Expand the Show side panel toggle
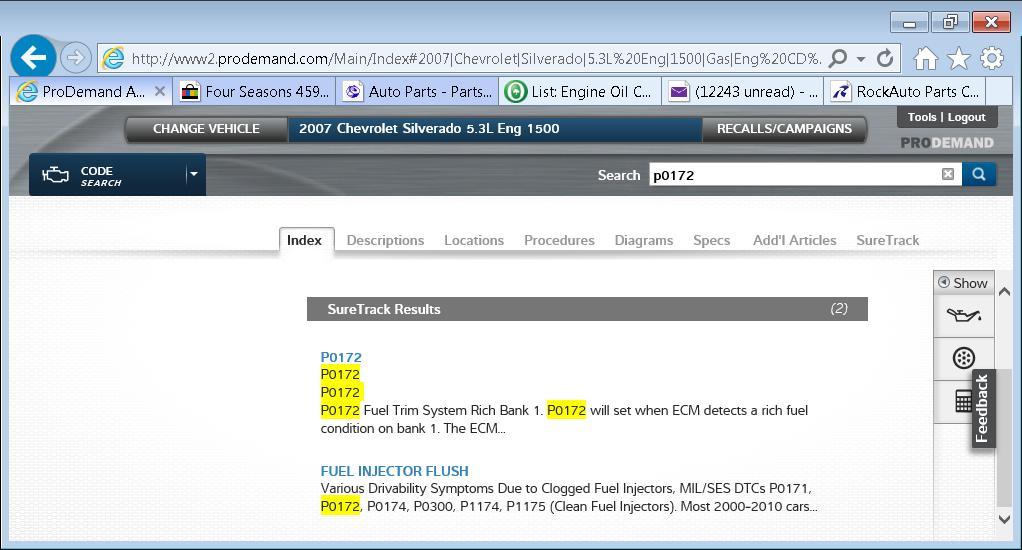Screen dimensions: 1022x550 pos(963,283)
